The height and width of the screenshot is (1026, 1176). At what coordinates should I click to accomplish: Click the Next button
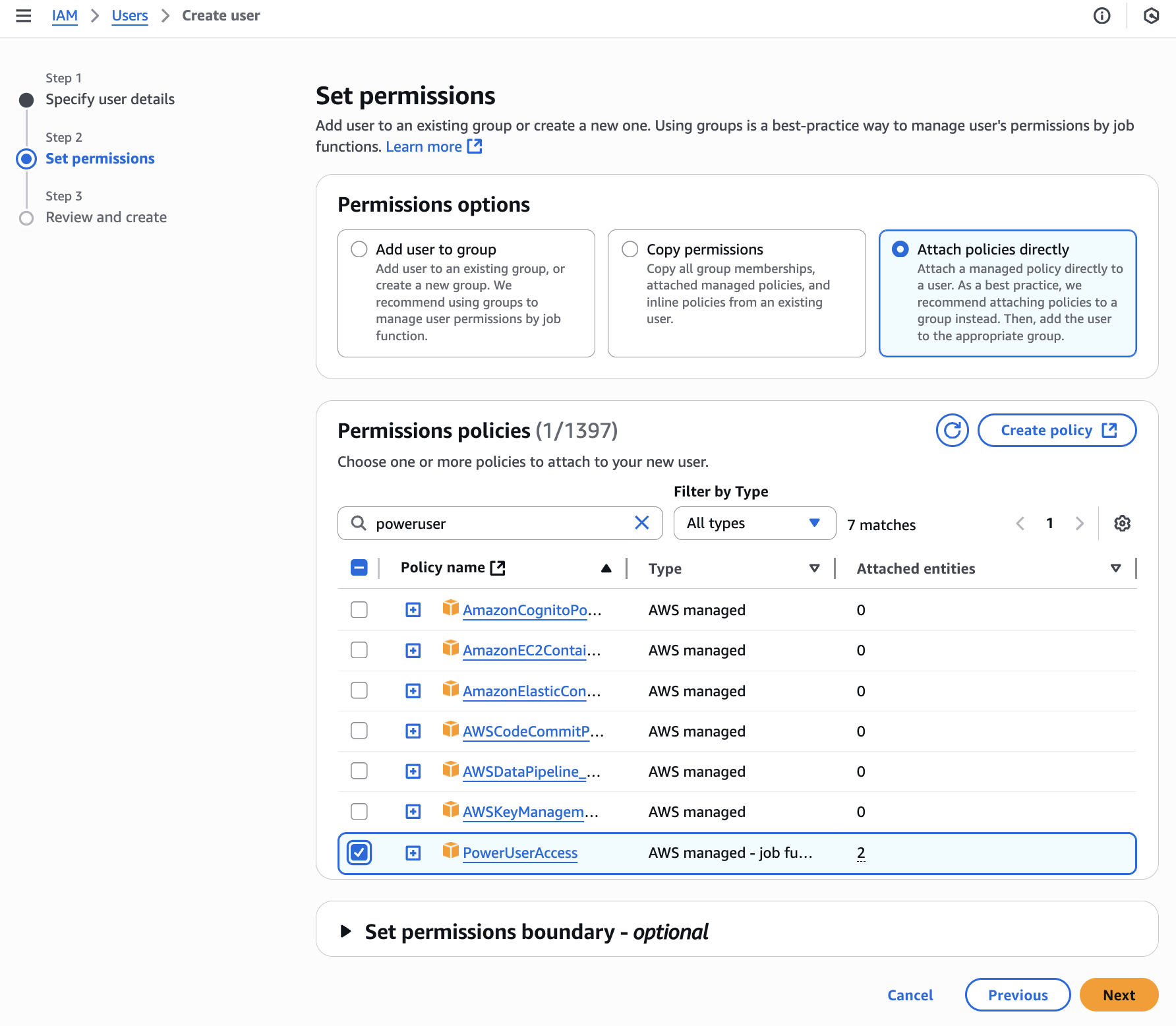click(1118, 995)
